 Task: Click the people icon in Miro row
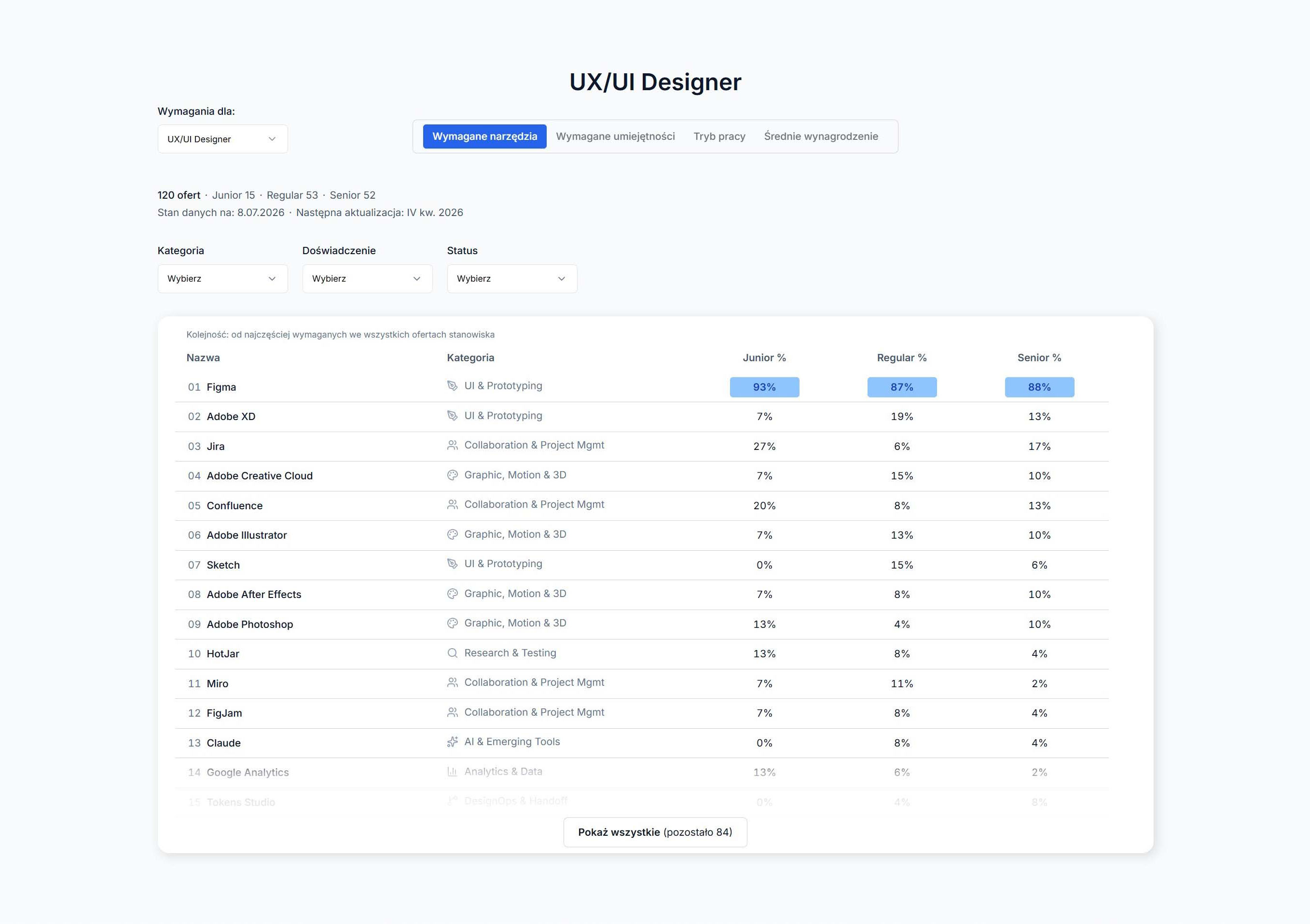452,682
